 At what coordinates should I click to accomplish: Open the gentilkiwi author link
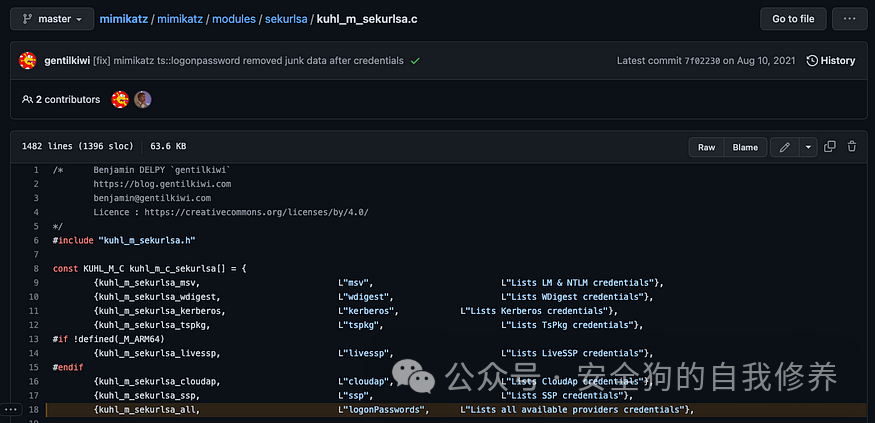(67, 60)
